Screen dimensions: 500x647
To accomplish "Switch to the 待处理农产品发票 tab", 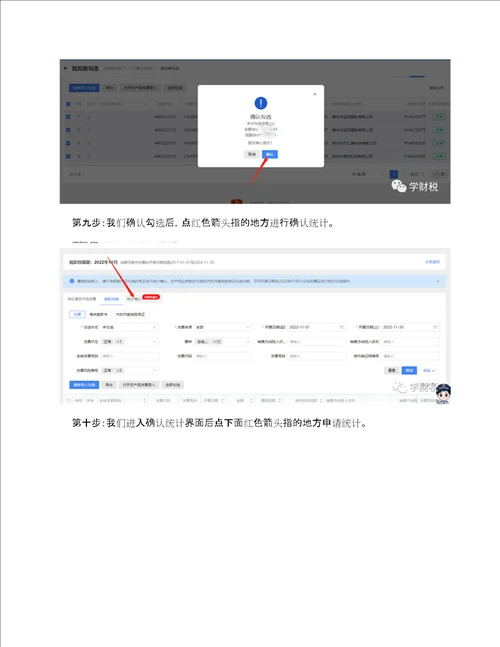I will coord(82,299).
